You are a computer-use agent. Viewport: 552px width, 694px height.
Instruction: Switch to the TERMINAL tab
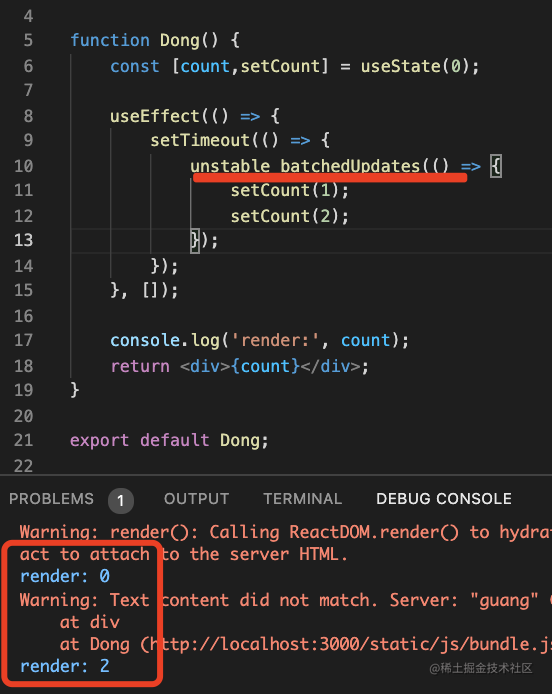(303, 499)
